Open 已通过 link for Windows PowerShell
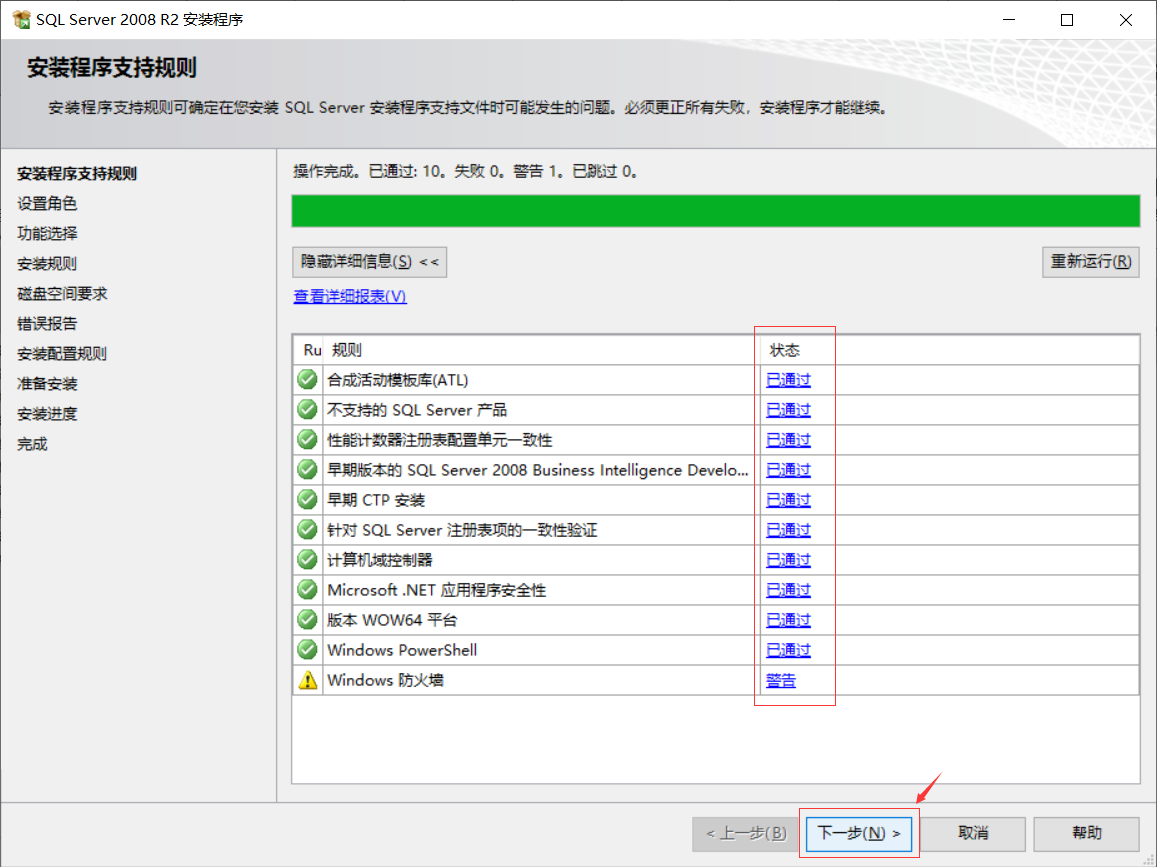Screen dimensions: 1157x867 [x=788, y=650]
